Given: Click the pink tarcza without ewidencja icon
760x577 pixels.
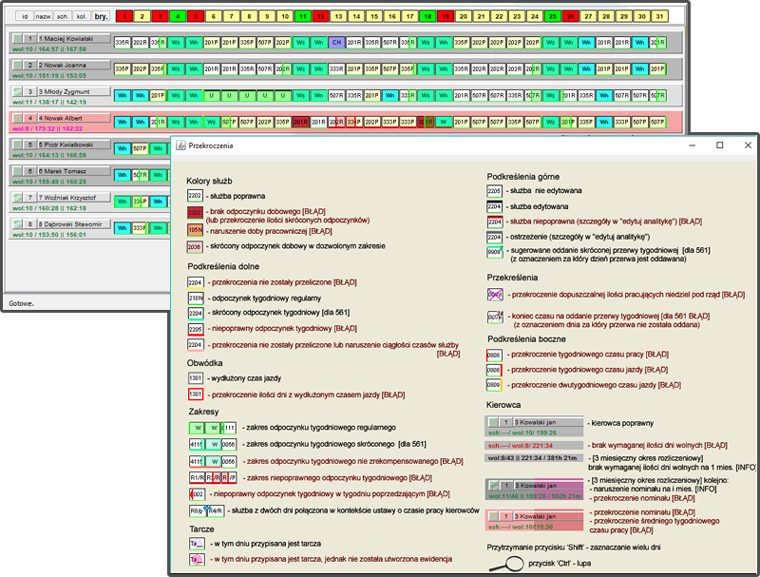Looking at the screenshot, I should (x=196, y=560).
